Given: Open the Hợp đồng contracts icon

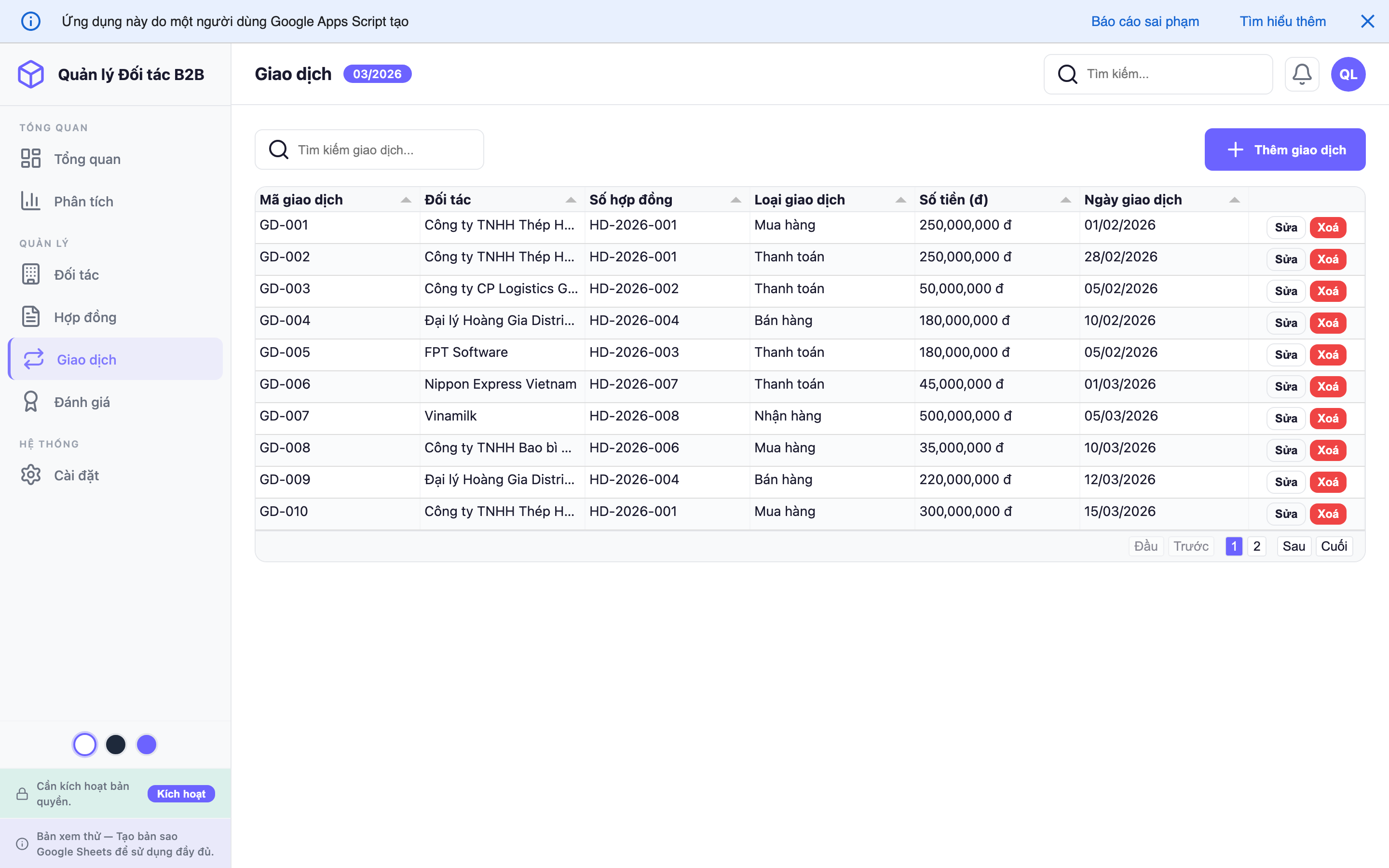Looking at the screenshot, I should point(31,316).
